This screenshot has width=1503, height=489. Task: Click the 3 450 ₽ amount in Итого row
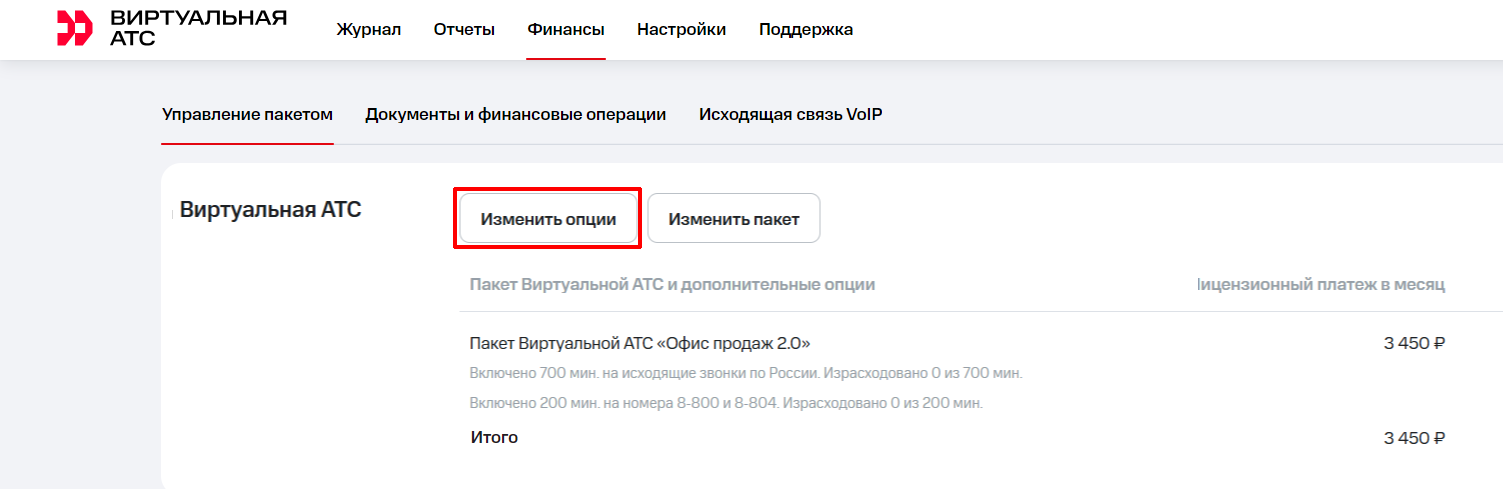click(1414, 438)
